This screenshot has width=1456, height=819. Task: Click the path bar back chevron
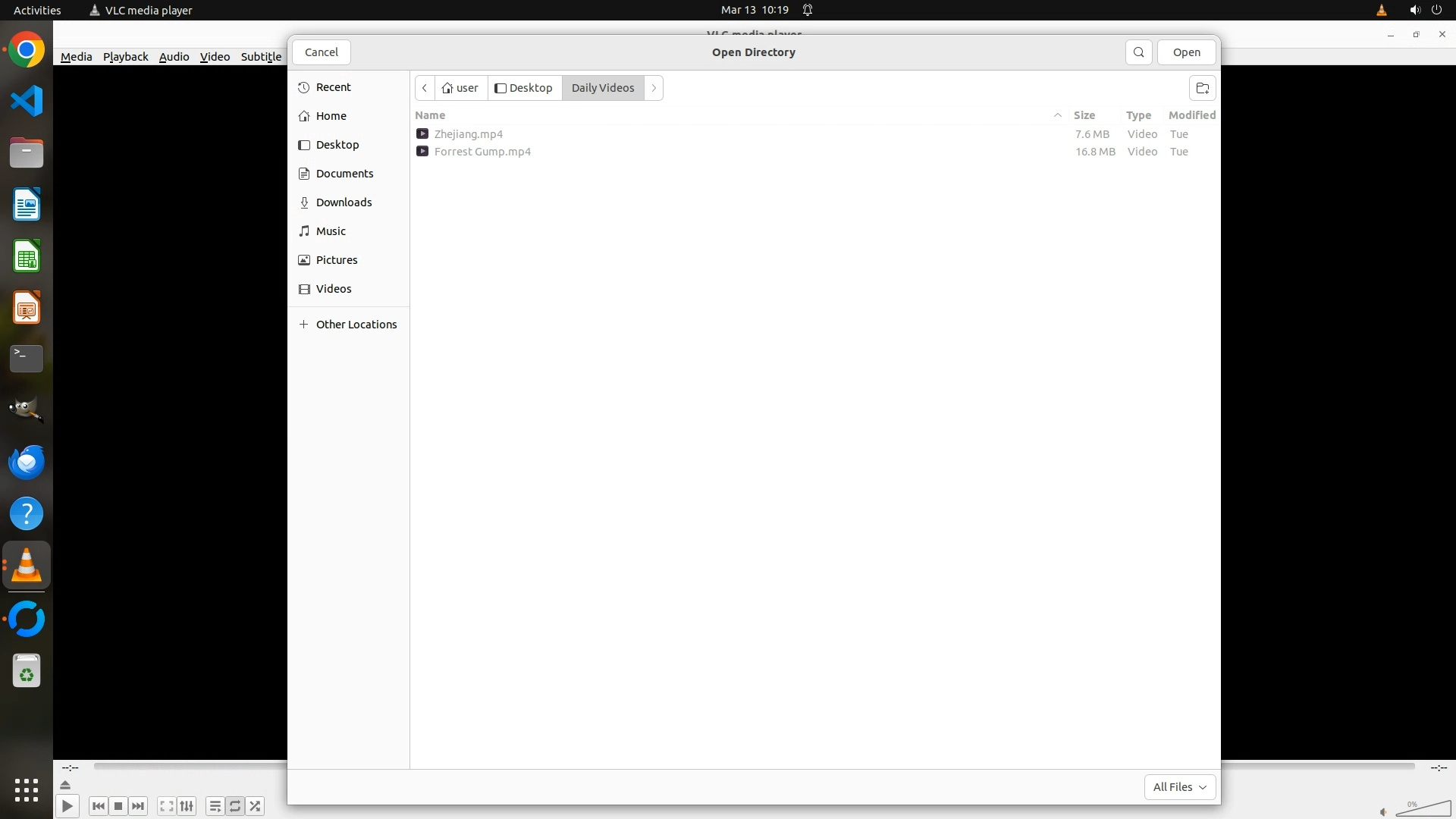coord(425,88)
